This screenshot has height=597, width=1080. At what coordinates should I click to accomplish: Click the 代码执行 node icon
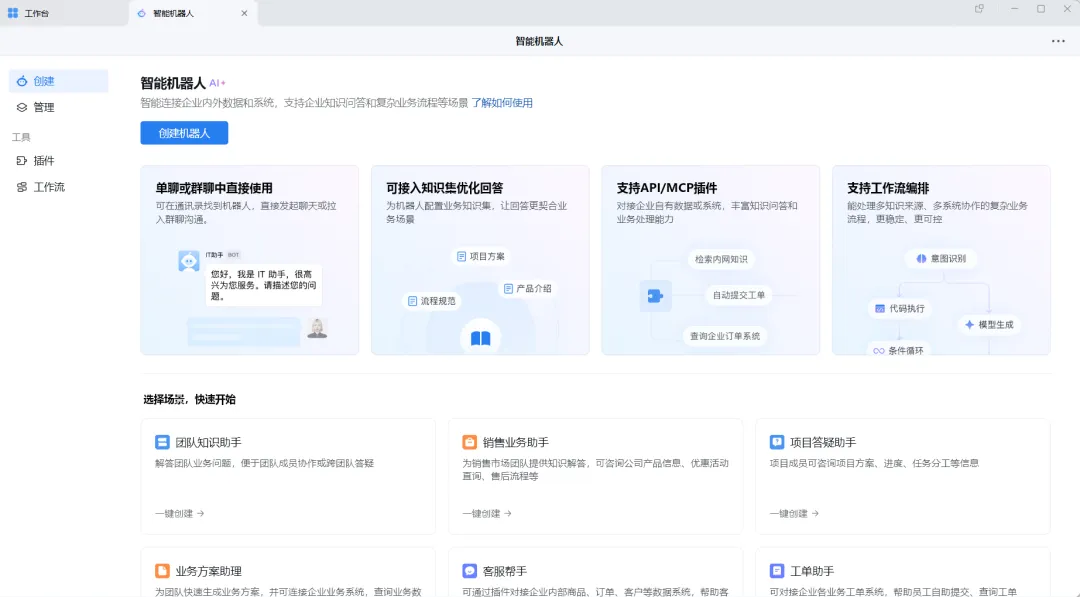point(880,308)
